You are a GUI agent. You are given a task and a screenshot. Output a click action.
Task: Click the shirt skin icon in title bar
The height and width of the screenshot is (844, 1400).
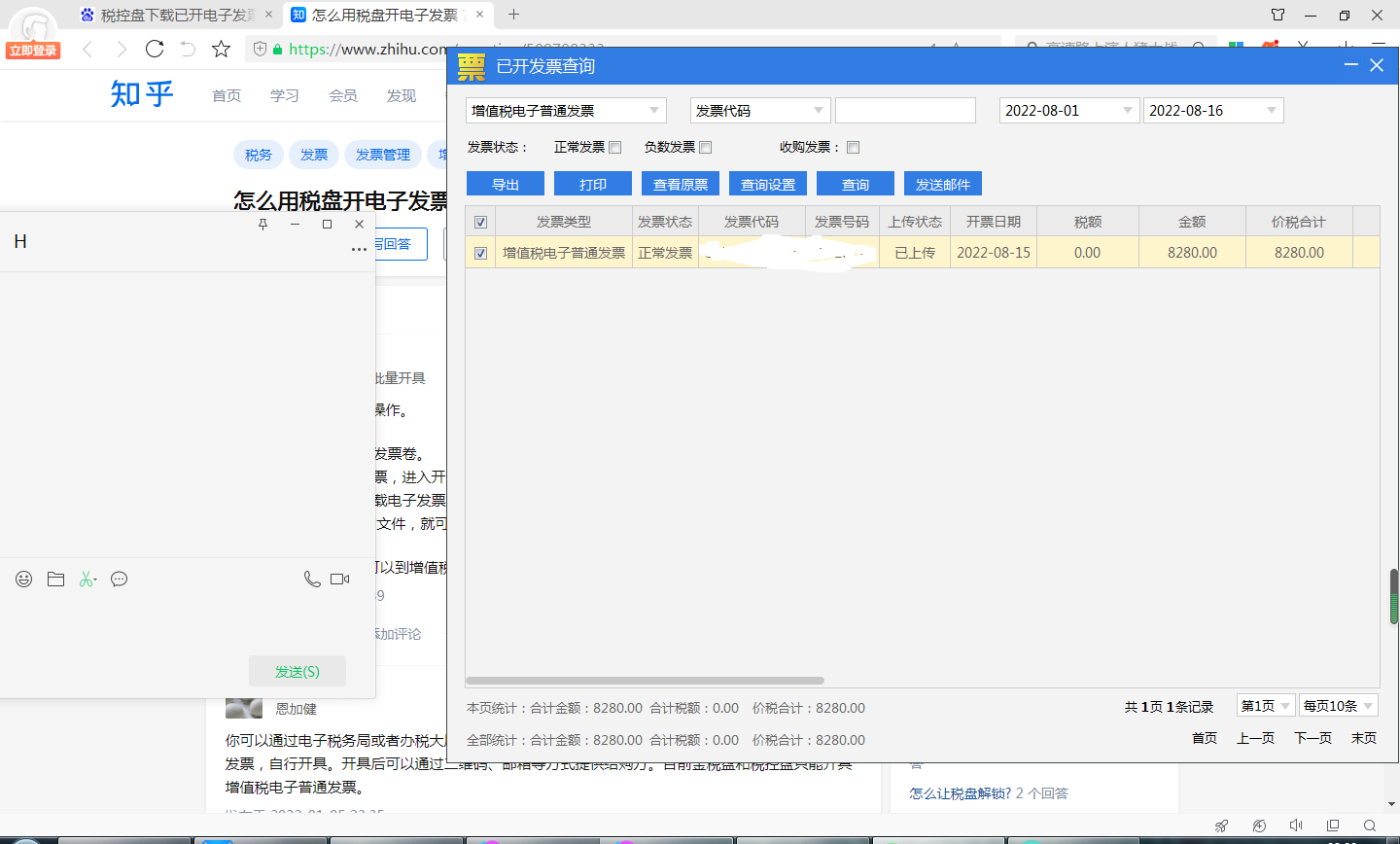coord(1278,15)
